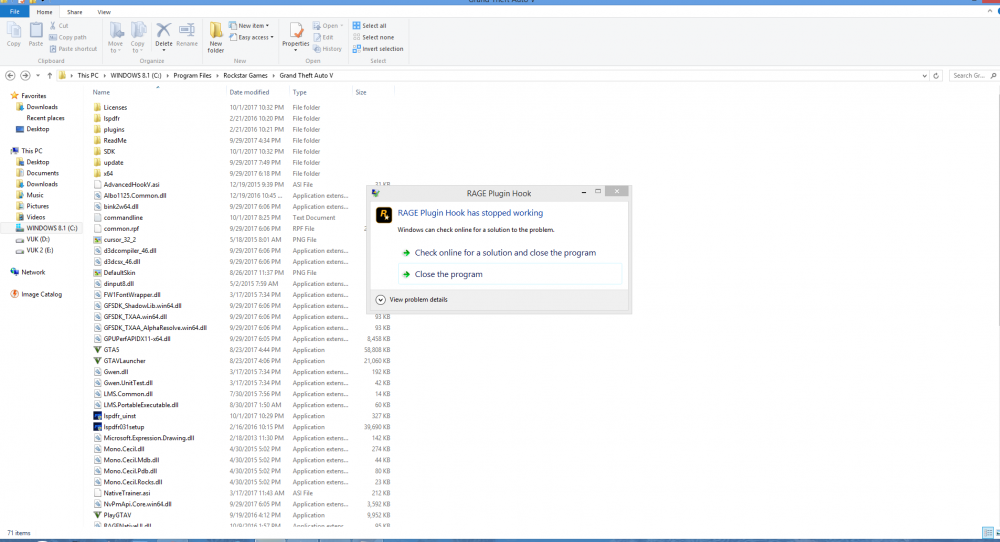Select Favorites in the navigation pane
1000x542 pixels.
tap(29, 96)
